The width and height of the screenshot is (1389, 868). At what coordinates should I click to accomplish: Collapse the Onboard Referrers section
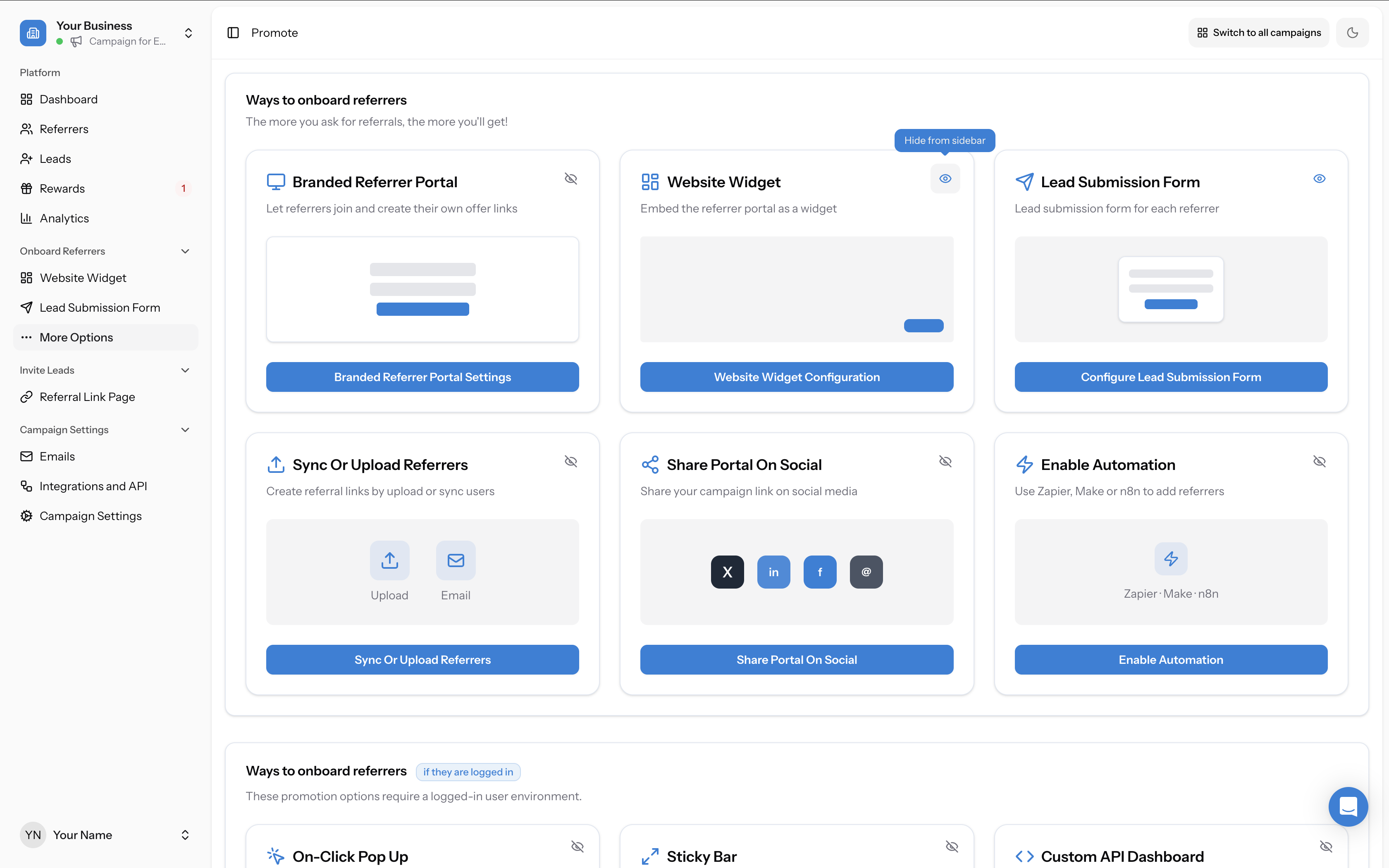(x=185, y=251)
